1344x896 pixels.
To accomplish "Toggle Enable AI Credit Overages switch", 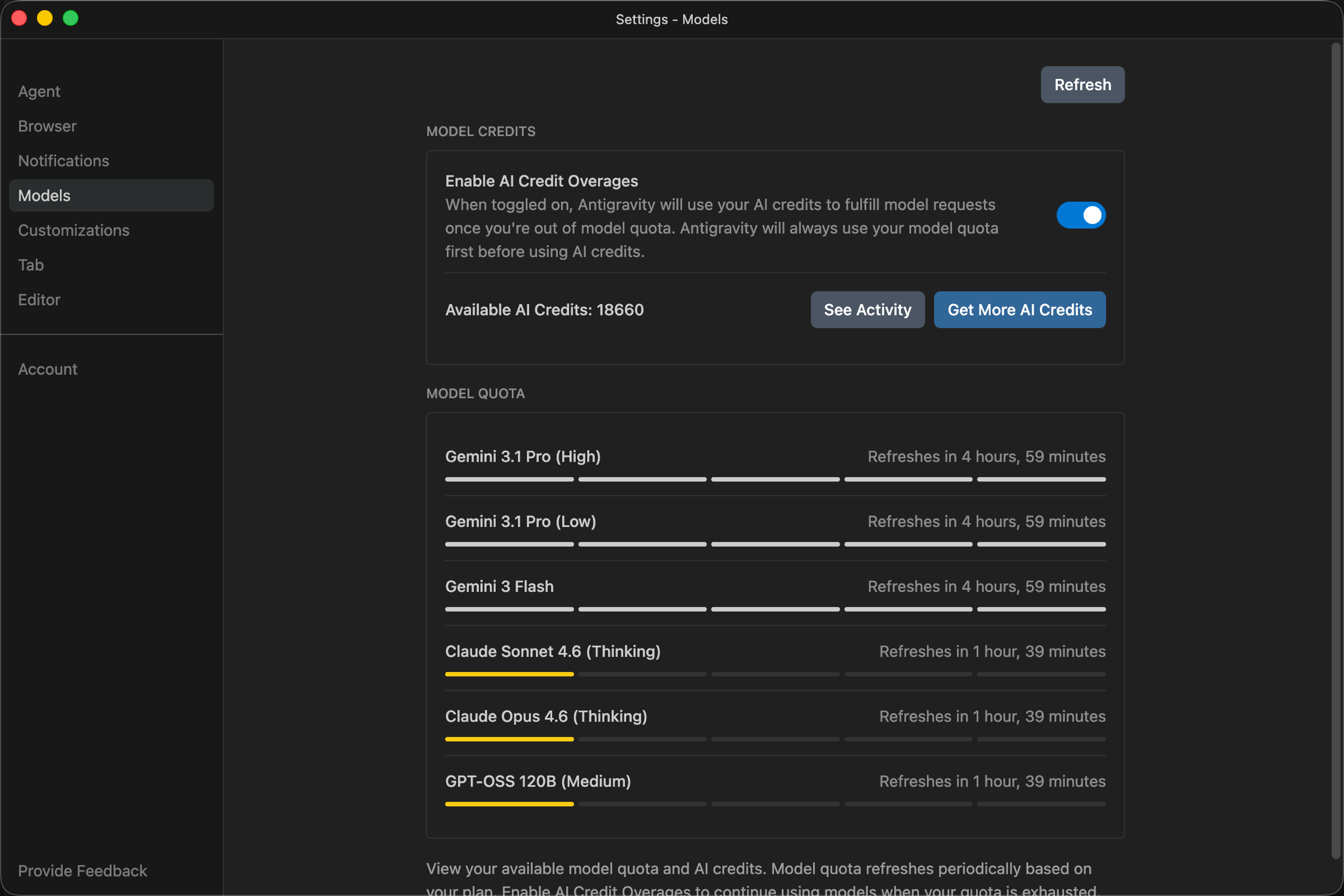I will click(x=1080, y=215).
